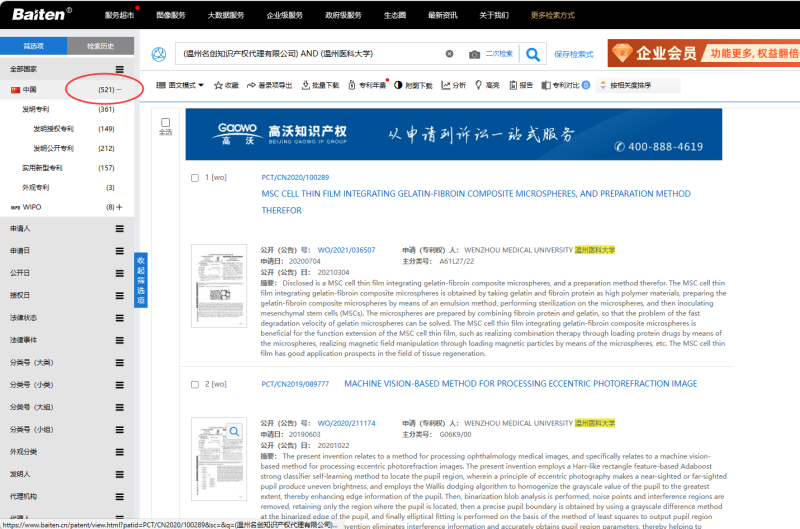Click inside the search query input field
The width and height of the screenshot is (800, 529).
[311, 54]
